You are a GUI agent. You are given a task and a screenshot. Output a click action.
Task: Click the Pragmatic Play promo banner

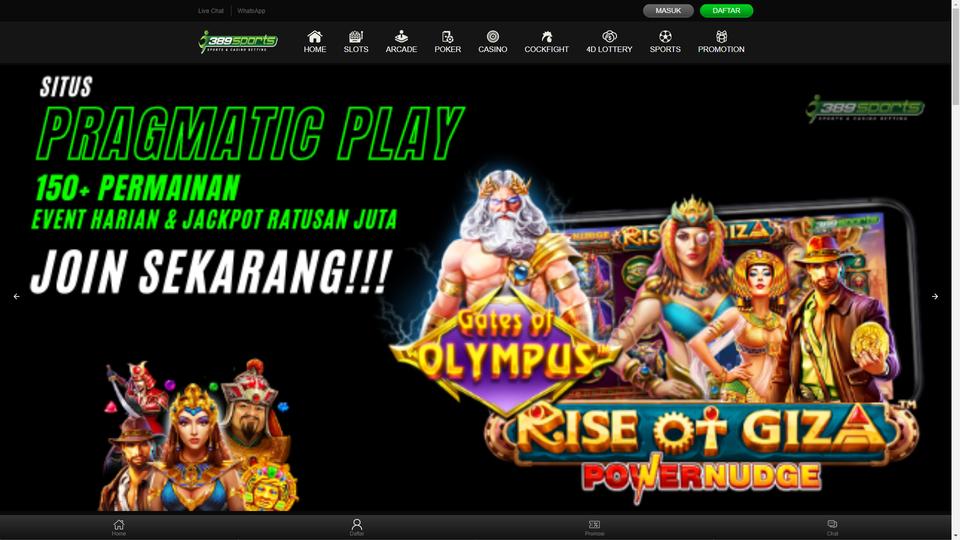(476, 288)
